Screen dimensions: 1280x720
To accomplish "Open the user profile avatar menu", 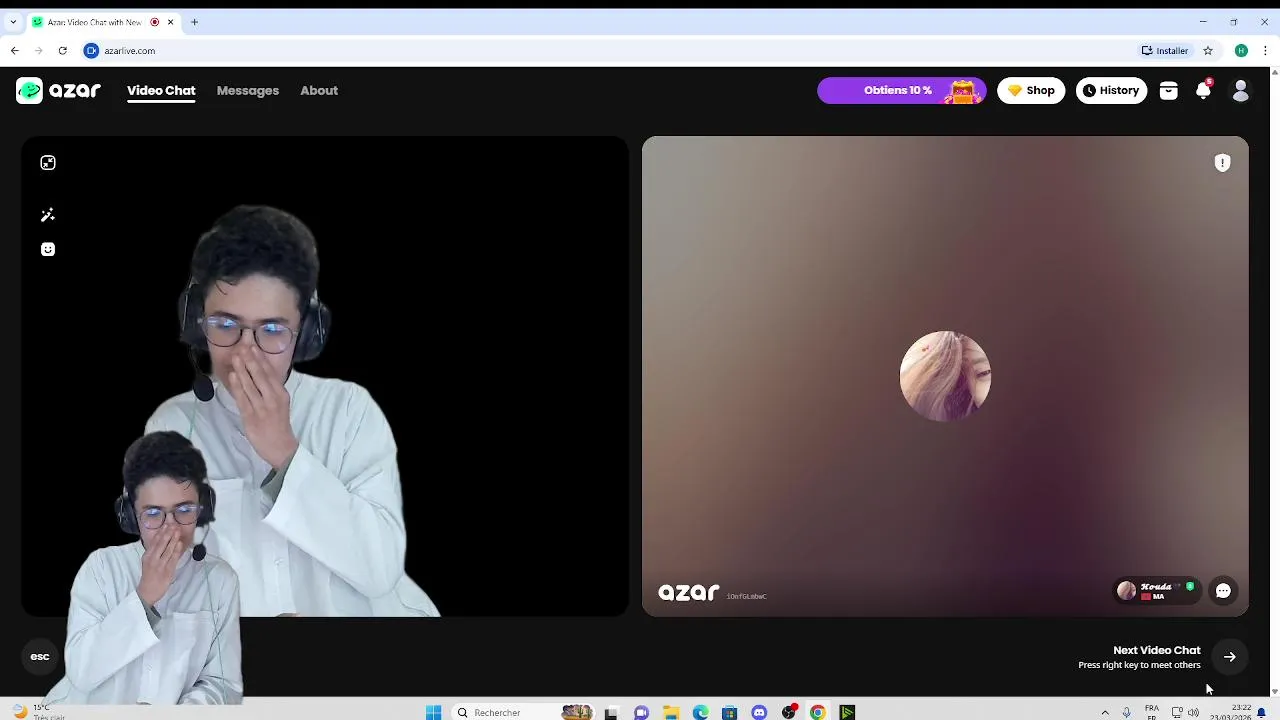I will coord(1241,91).
